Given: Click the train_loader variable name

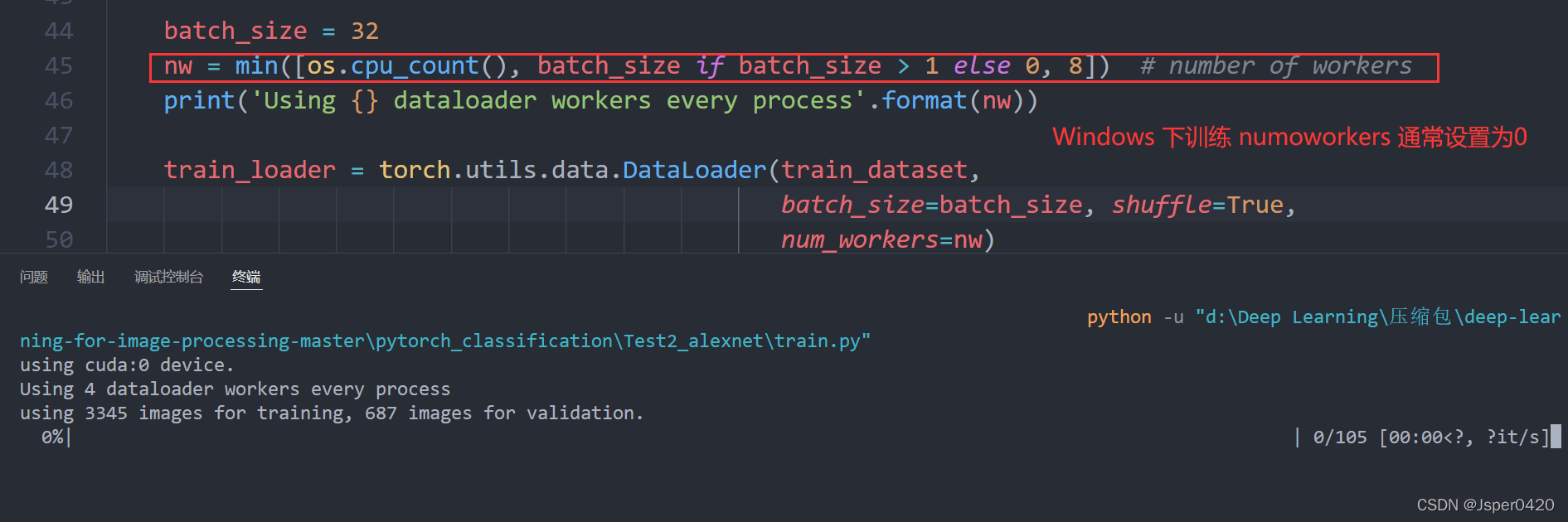Looking at the screenshot, I should pyautogui.click(x=250, y=171).
